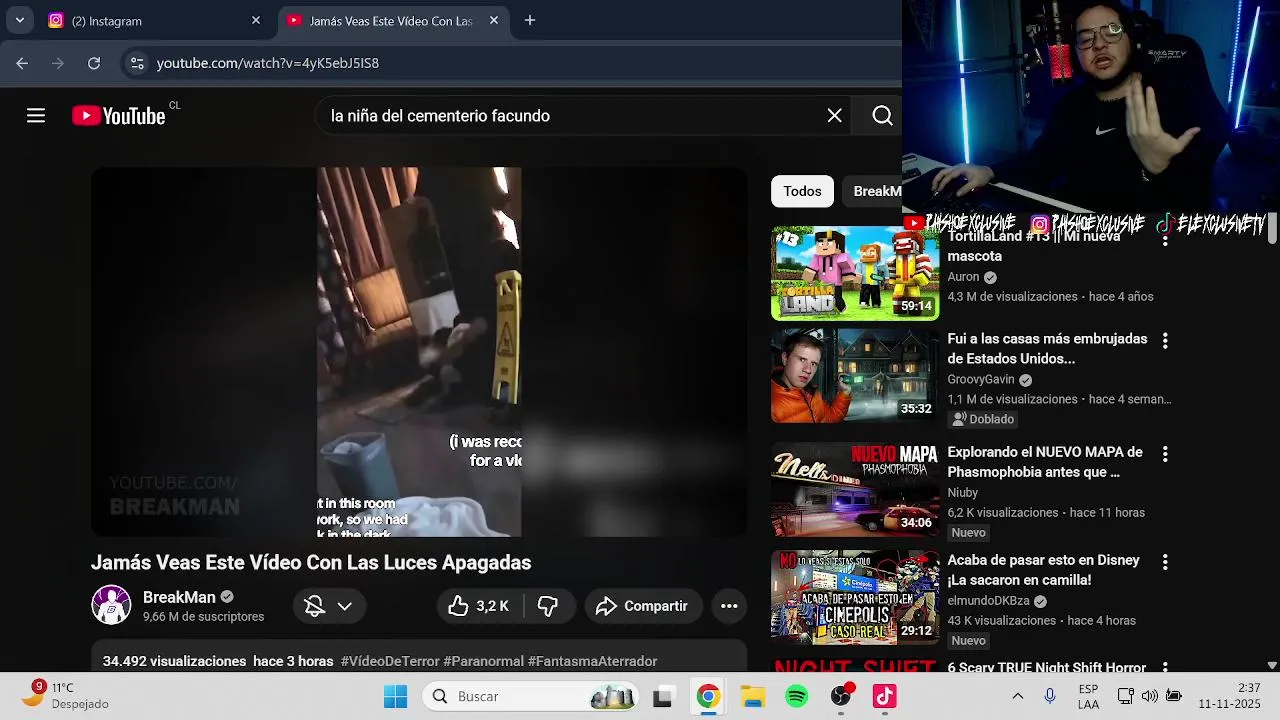Run the search with the magnifier icon
Screen dimensions: 1280x720
(x=882, y=116)
